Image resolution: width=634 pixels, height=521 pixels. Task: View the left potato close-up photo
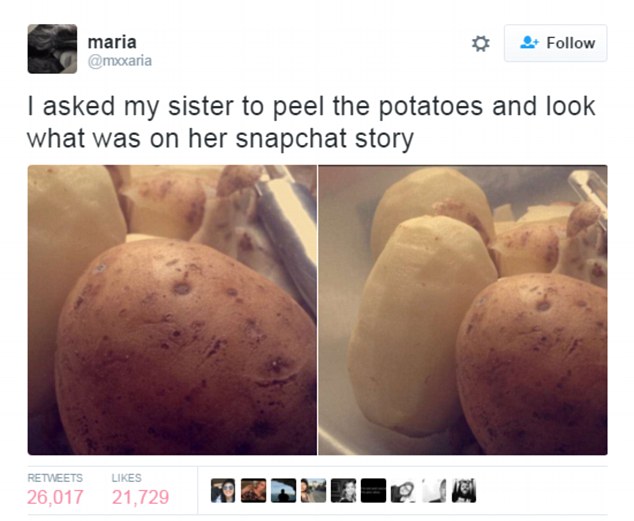click(172, 310)
